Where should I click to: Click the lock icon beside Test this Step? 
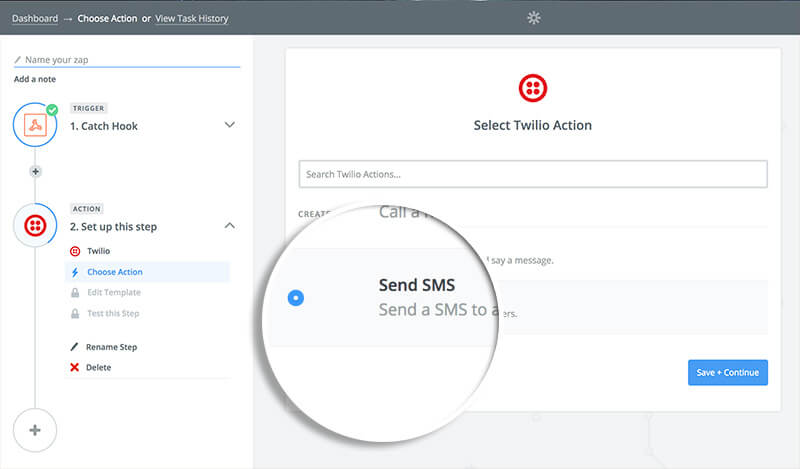pos(75,313)
